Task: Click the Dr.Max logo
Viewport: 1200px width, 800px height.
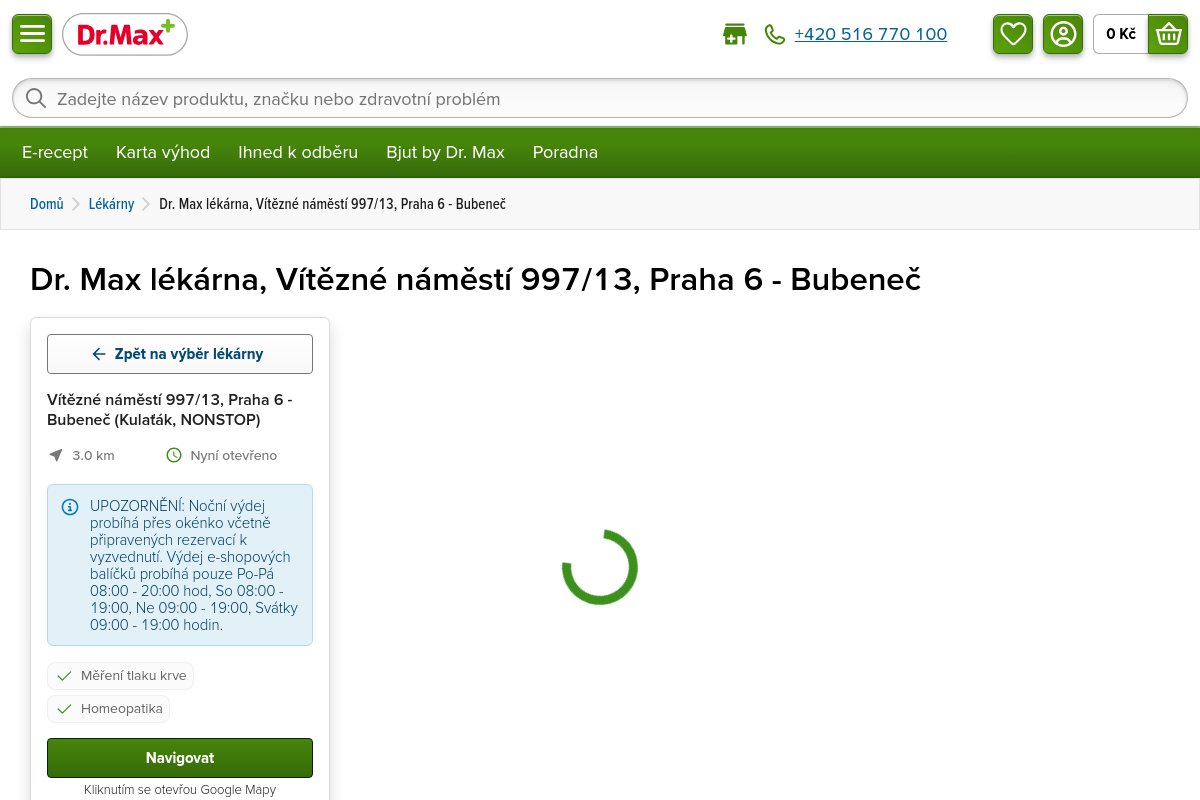Action: (125, 34)
